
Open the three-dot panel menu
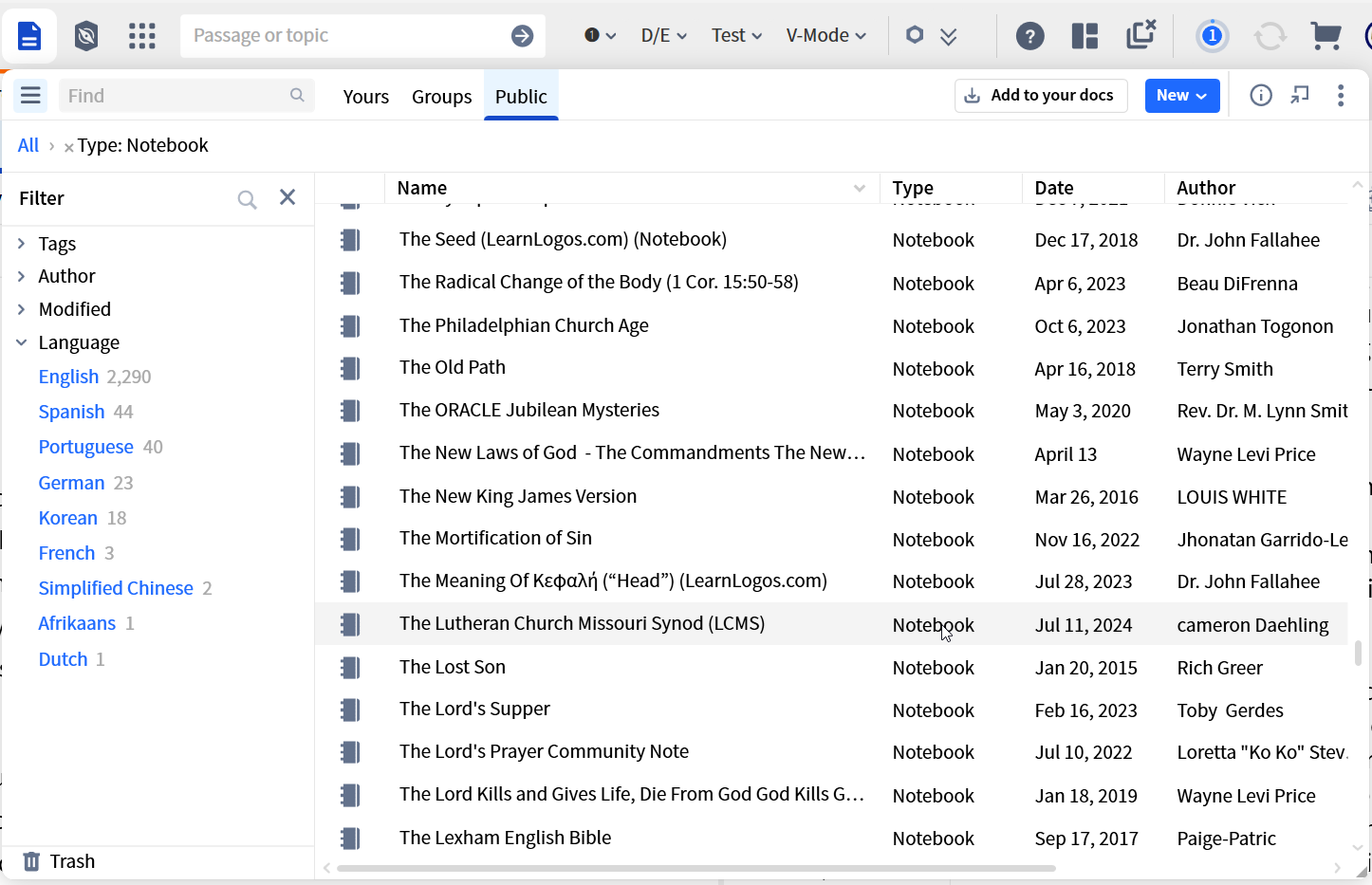coord(1341,96)
